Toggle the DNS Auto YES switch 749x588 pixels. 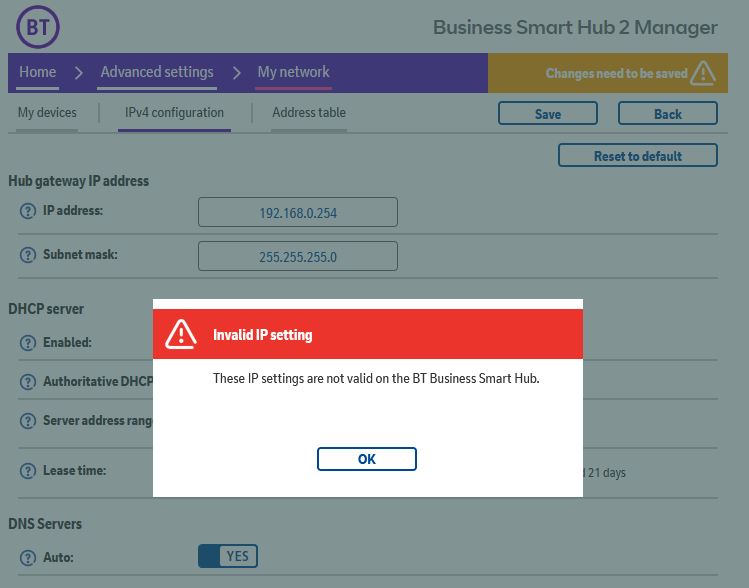click(228, 556)
